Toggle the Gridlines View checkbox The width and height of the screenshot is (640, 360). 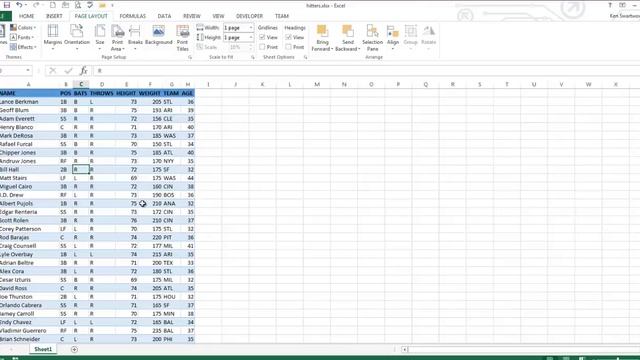tap(262, 37)
